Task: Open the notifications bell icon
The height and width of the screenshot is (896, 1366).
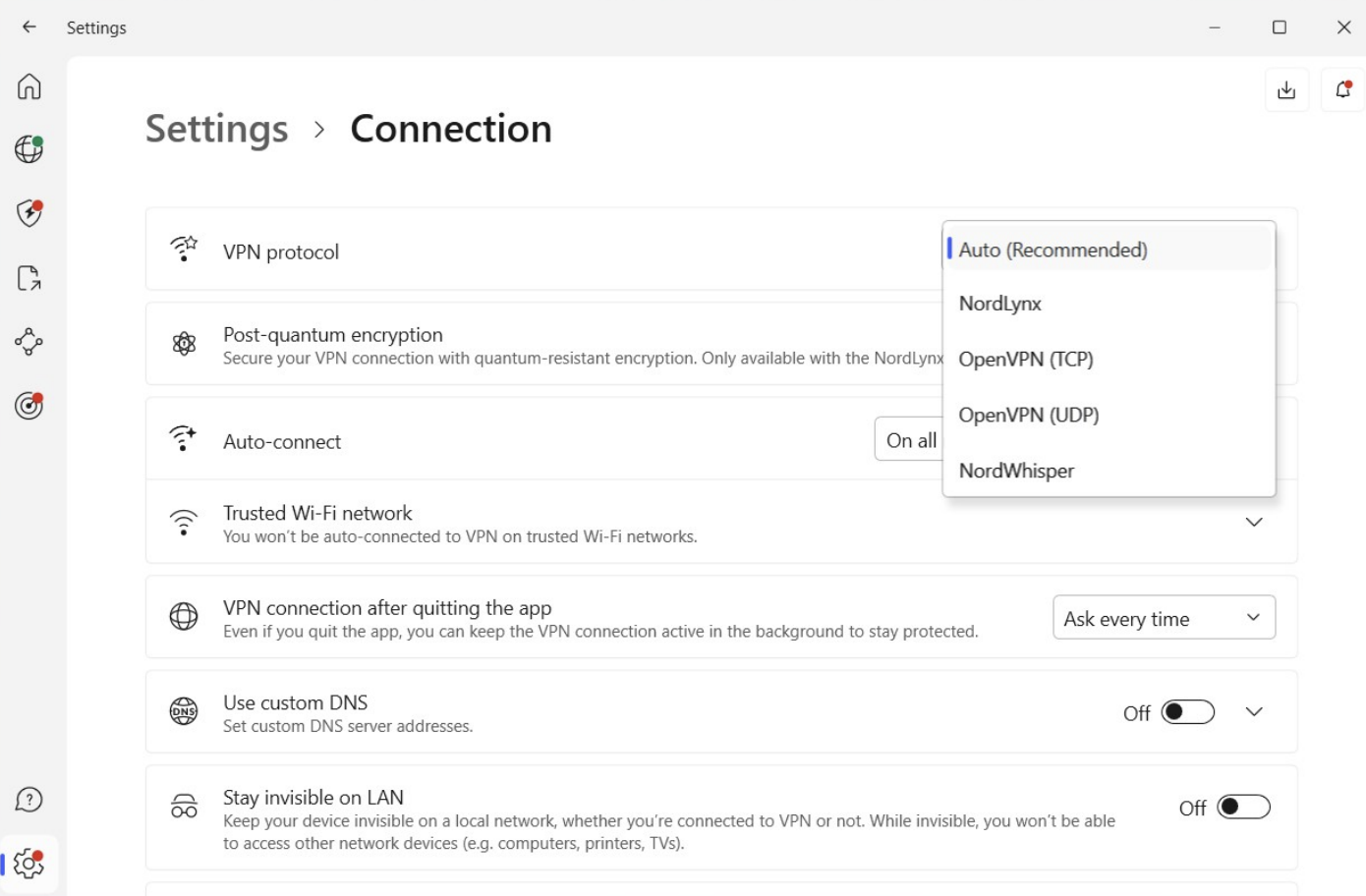Action: coord(1342,90)
